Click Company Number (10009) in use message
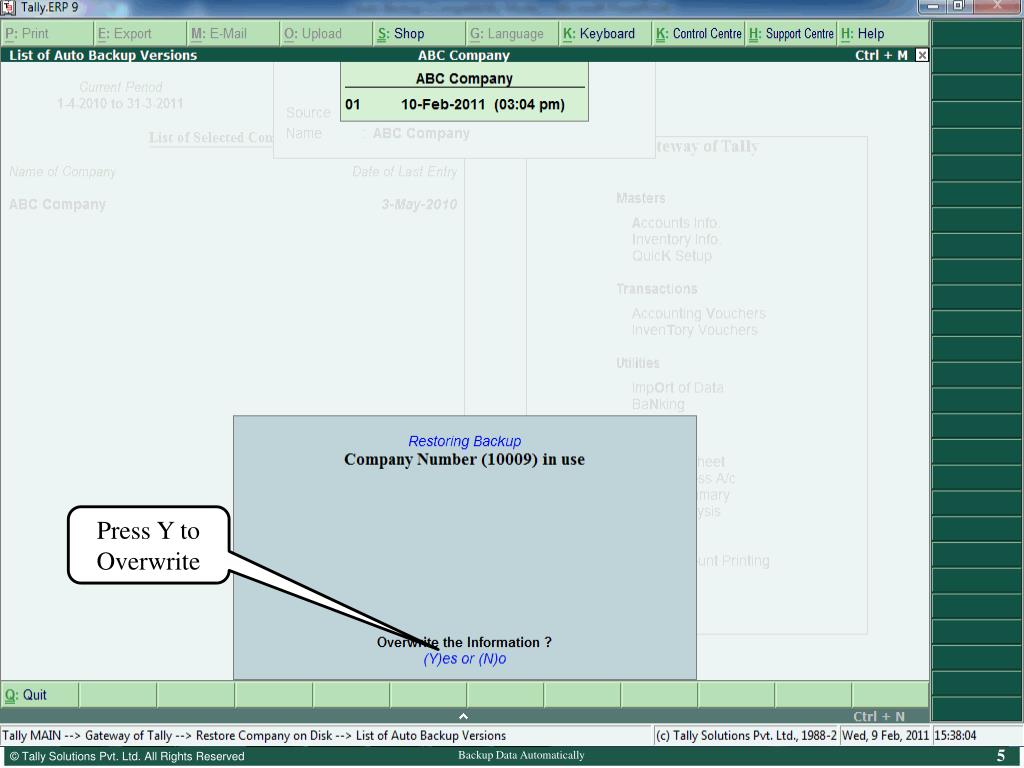 [464, 460]
